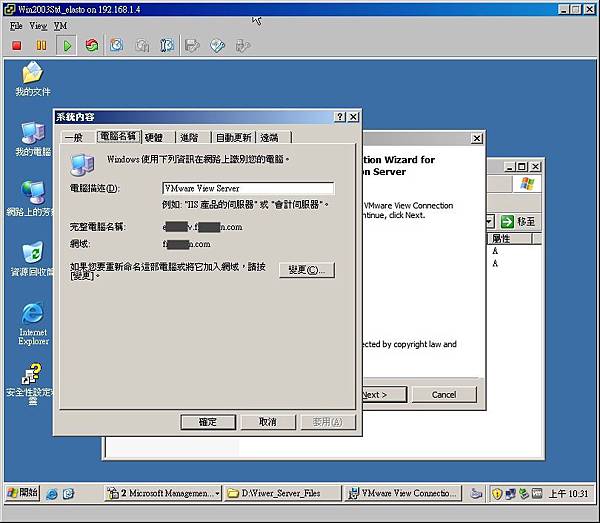600x523 pixels.
Task: Click Next in the VMware wizard
Action: [384, 394]
